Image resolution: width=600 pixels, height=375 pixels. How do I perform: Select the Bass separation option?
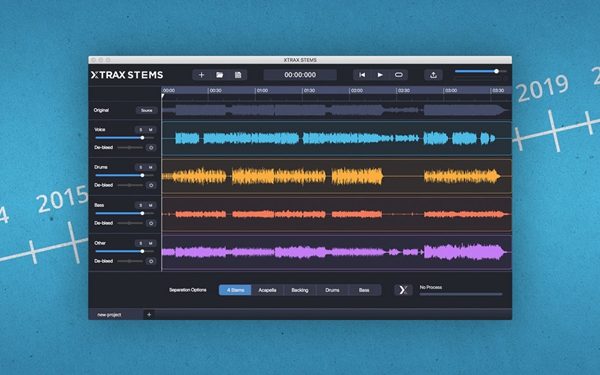click(x=364, y=290)
